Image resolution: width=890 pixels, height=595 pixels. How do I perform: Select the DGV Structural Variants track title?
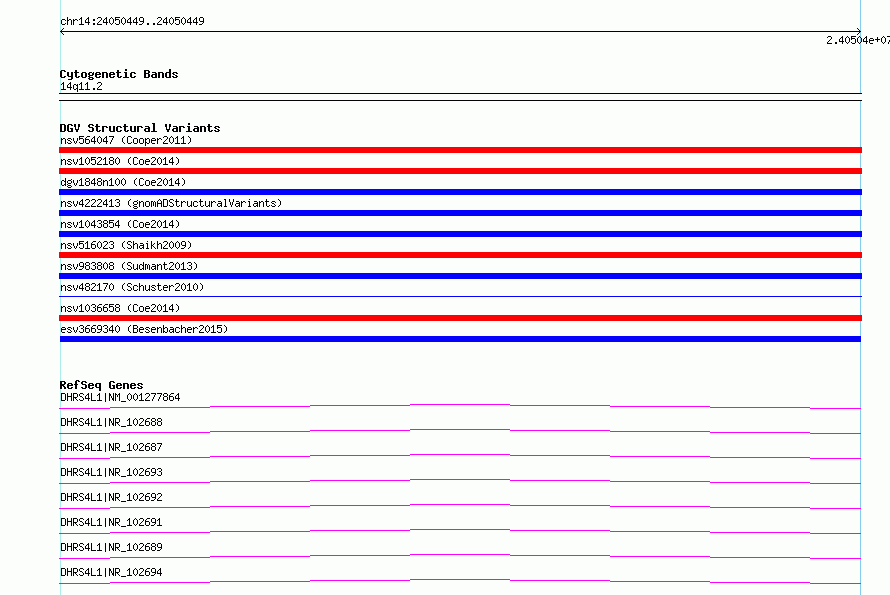(x=140, y=128)
